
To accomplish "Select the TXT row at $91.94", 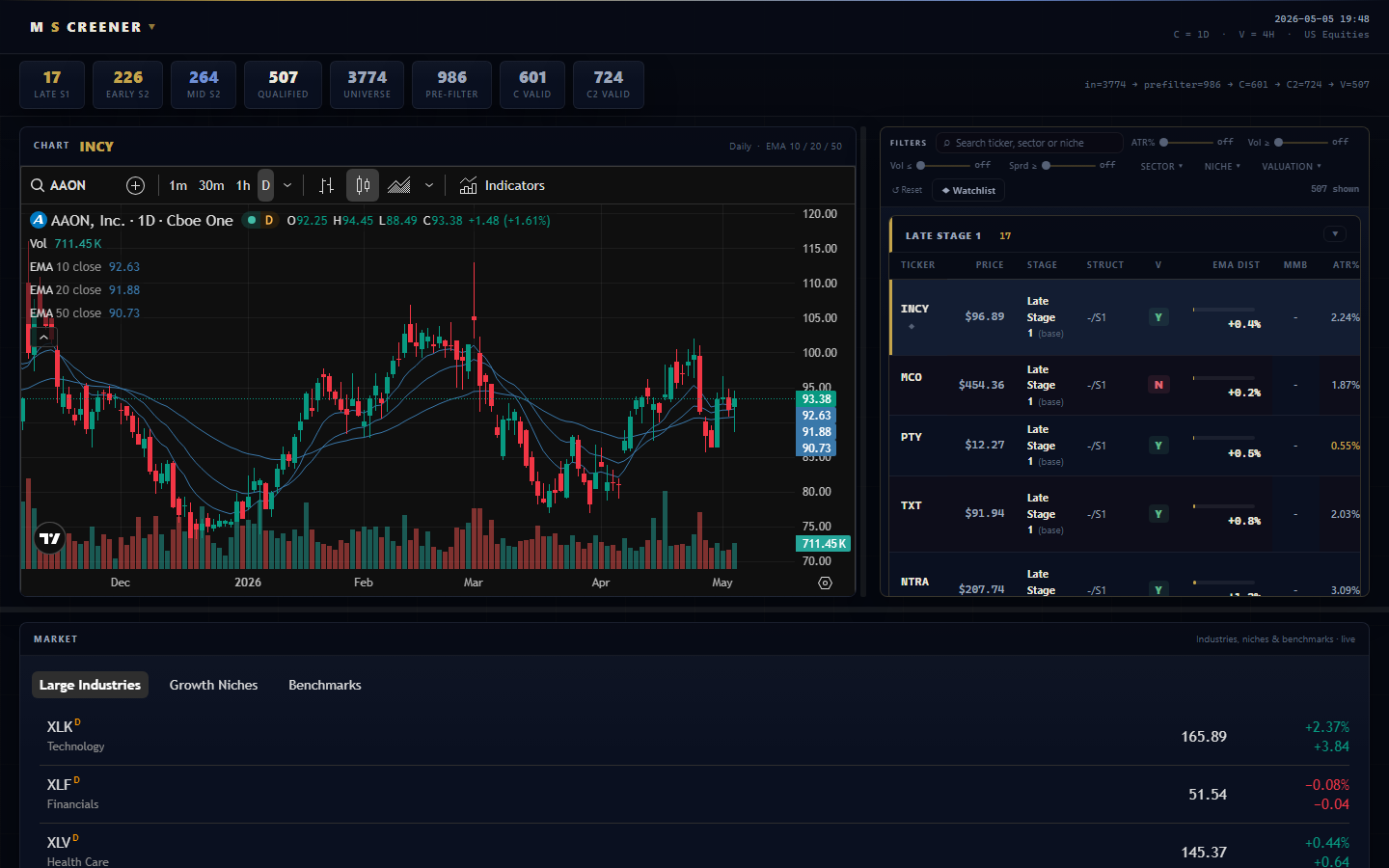I will [1125, 514].
